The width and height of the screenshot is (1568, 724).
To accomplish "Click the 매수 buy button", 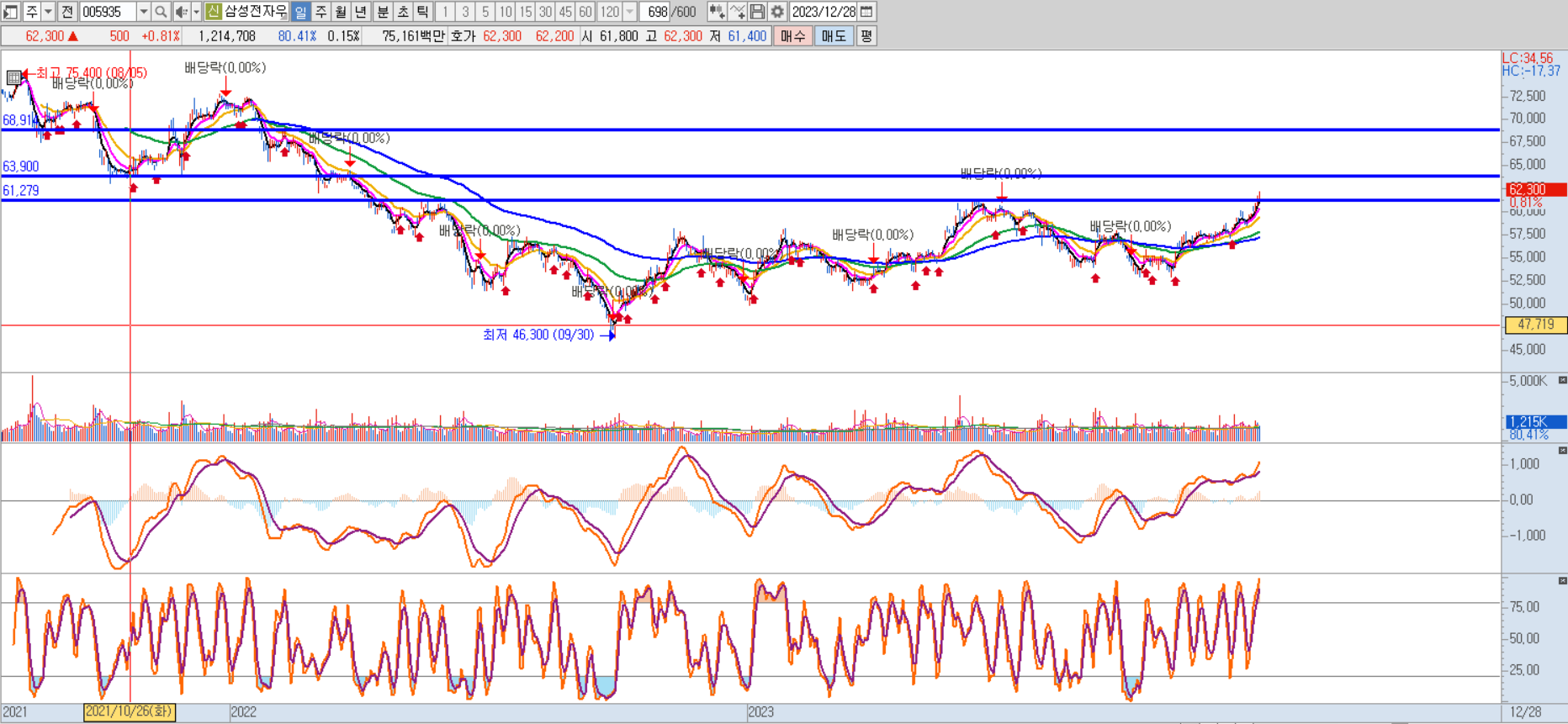I will click(x=792, y=36).
